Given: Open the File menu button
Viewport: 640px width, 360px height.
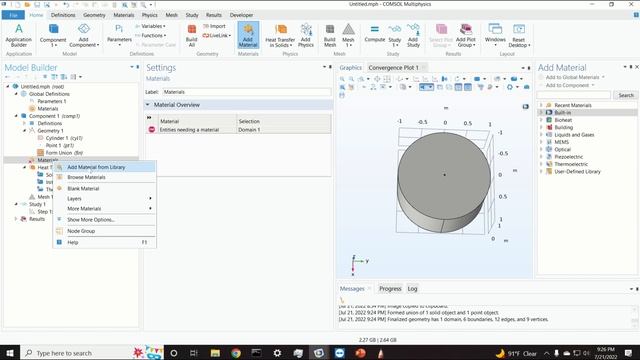Looking at the screenshot, I should (x=13, y=15).
